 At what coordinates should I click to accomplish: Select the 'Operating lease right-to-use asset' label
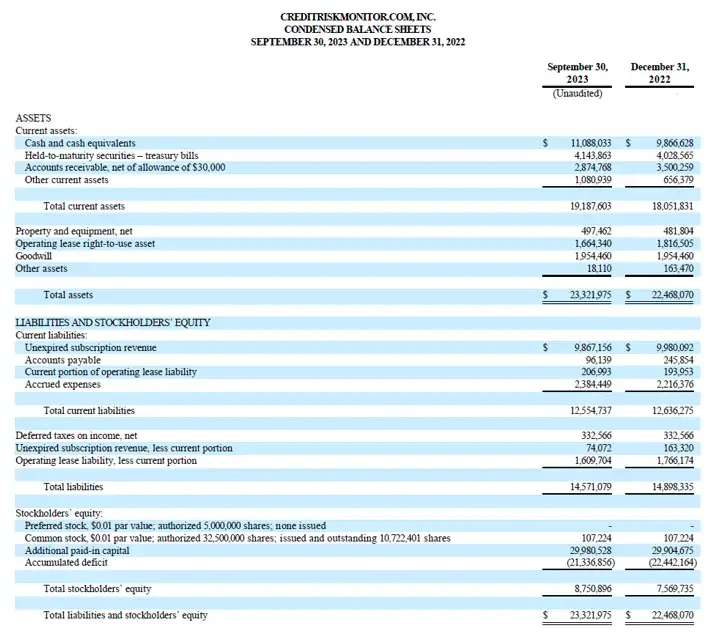[x=85, y=243]
